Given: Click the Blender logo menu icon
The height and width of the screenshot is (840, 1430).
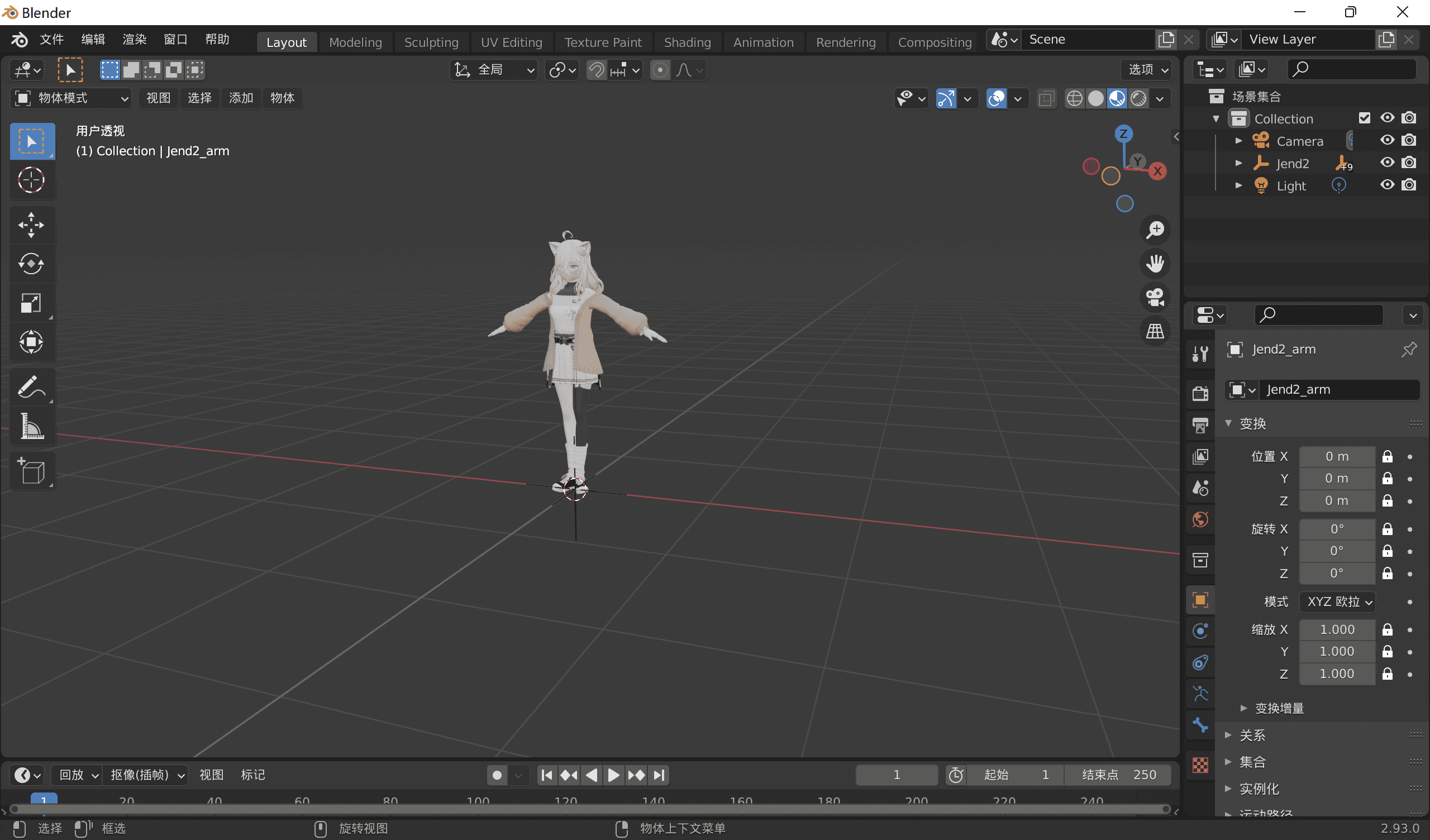Looking at the screenshot, I should tap(20, 40).
